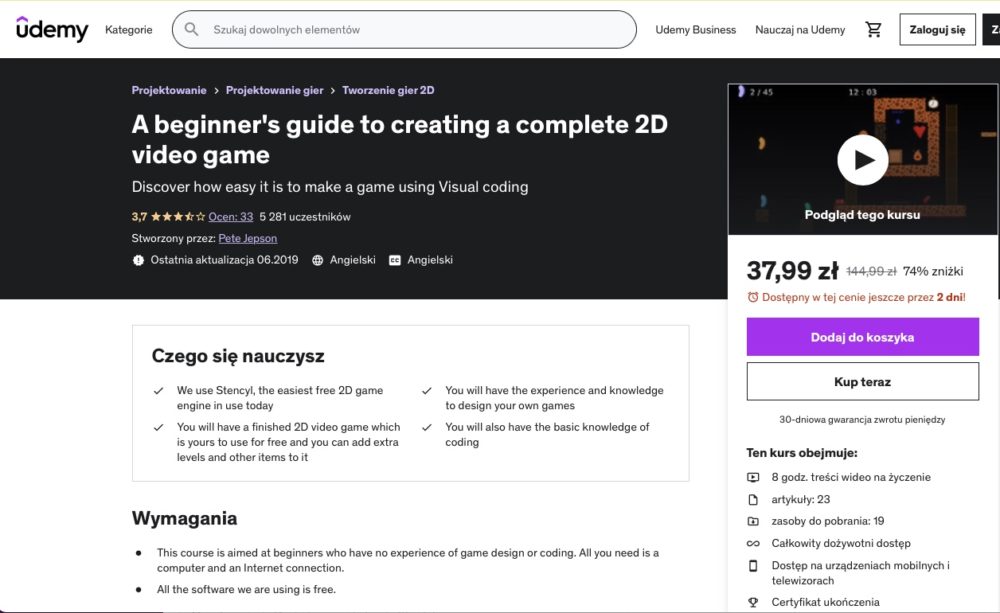Viewport: 1000px width, 613px height.
Task: Click the course title heading
Action: point(399,140)
